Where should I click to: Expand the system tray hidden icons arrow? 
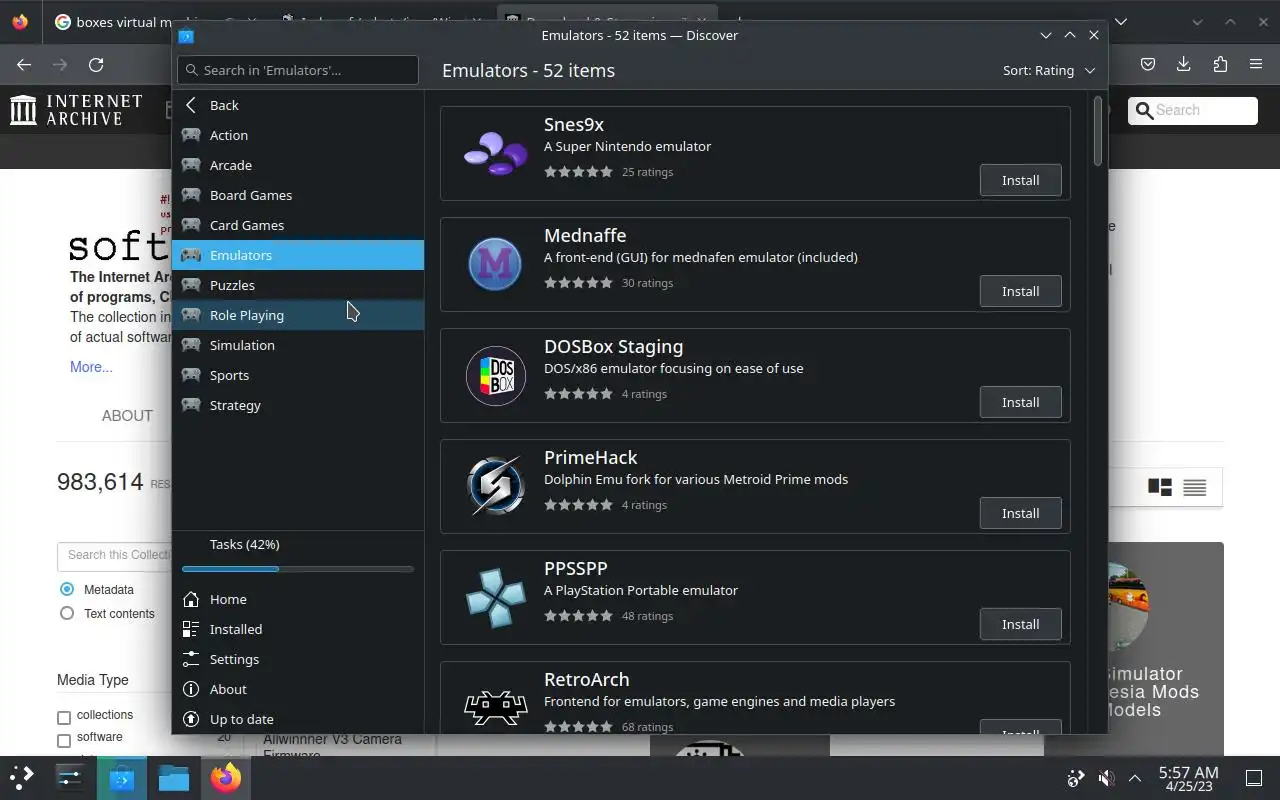(x=1135, y=778)
